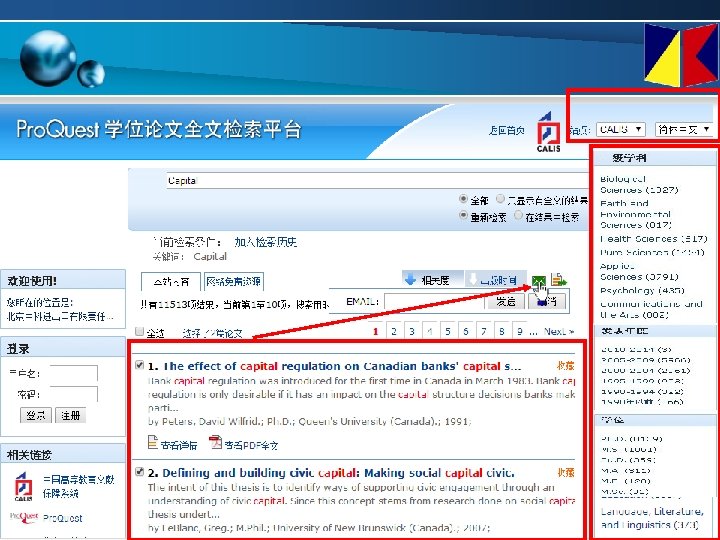The width and height of the screenshot is (720, 540).
Task: Bookmark result 1 via 收藏 link
Action: click(566, 366)
